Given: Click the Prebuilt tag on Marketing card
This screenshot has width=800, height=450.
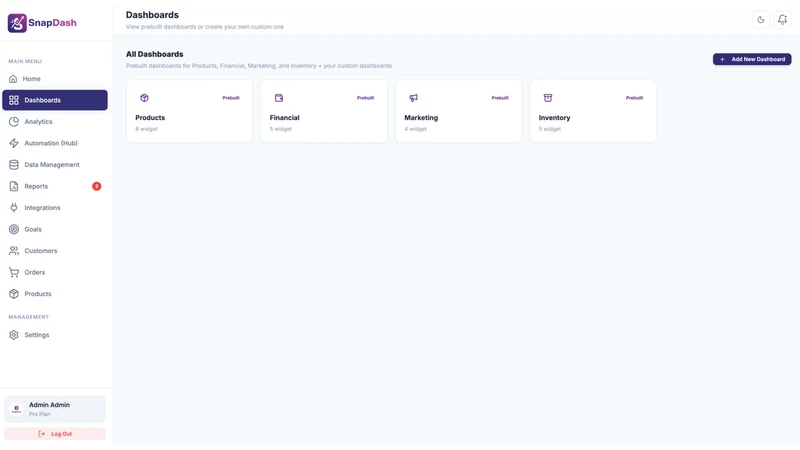Looking at the screenshot, I should 500,98.
